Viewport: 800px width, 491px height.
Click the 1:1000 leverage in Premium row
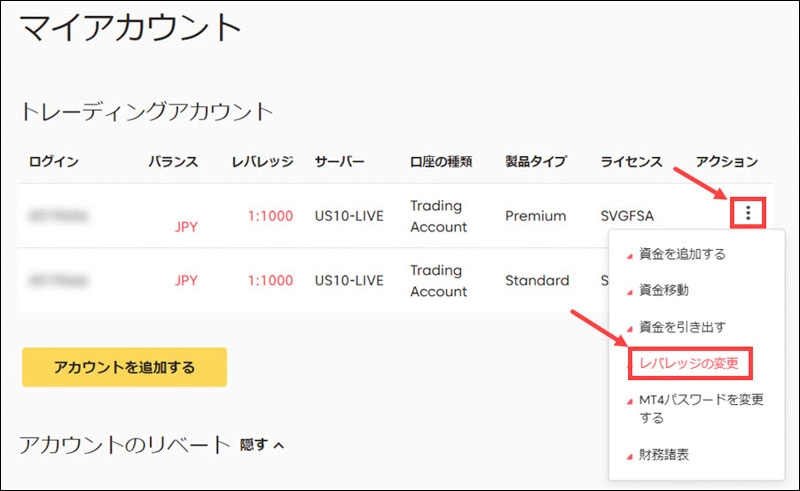[262, 216]
